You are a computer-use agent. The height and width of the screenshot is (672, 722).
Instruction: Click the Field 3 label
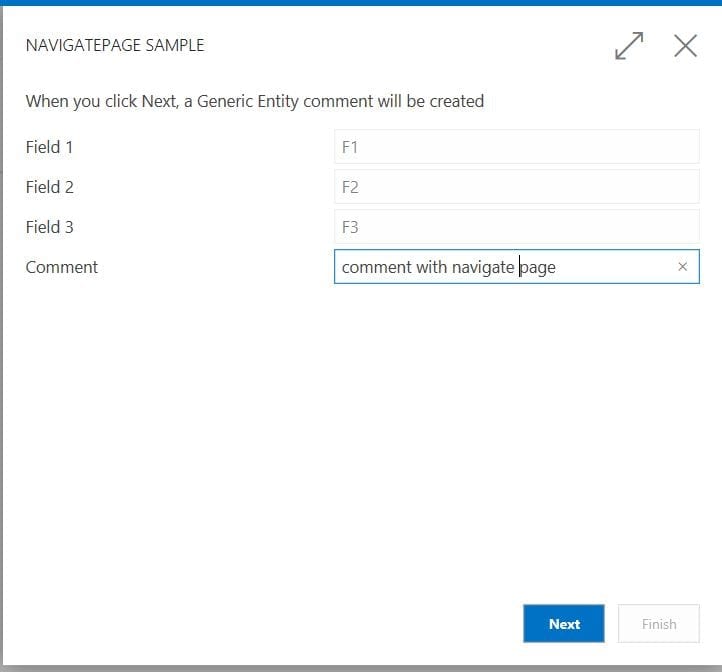pyautogui.click(x=50, y=228)
